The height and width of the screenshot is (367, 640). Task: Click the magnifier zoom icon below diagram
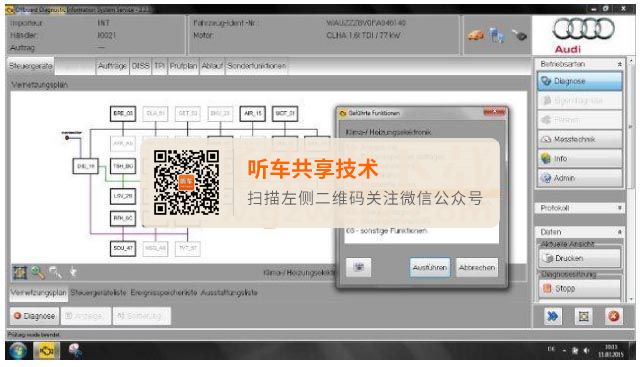coord(38,272)
